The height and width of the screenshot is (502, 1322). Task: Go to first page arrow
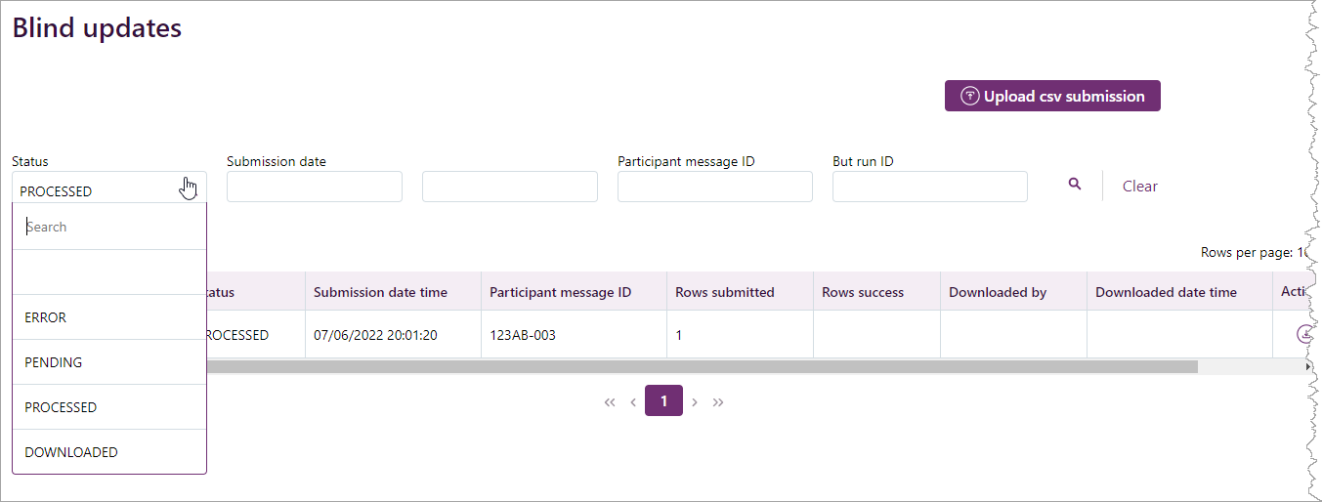coord(609,402)
